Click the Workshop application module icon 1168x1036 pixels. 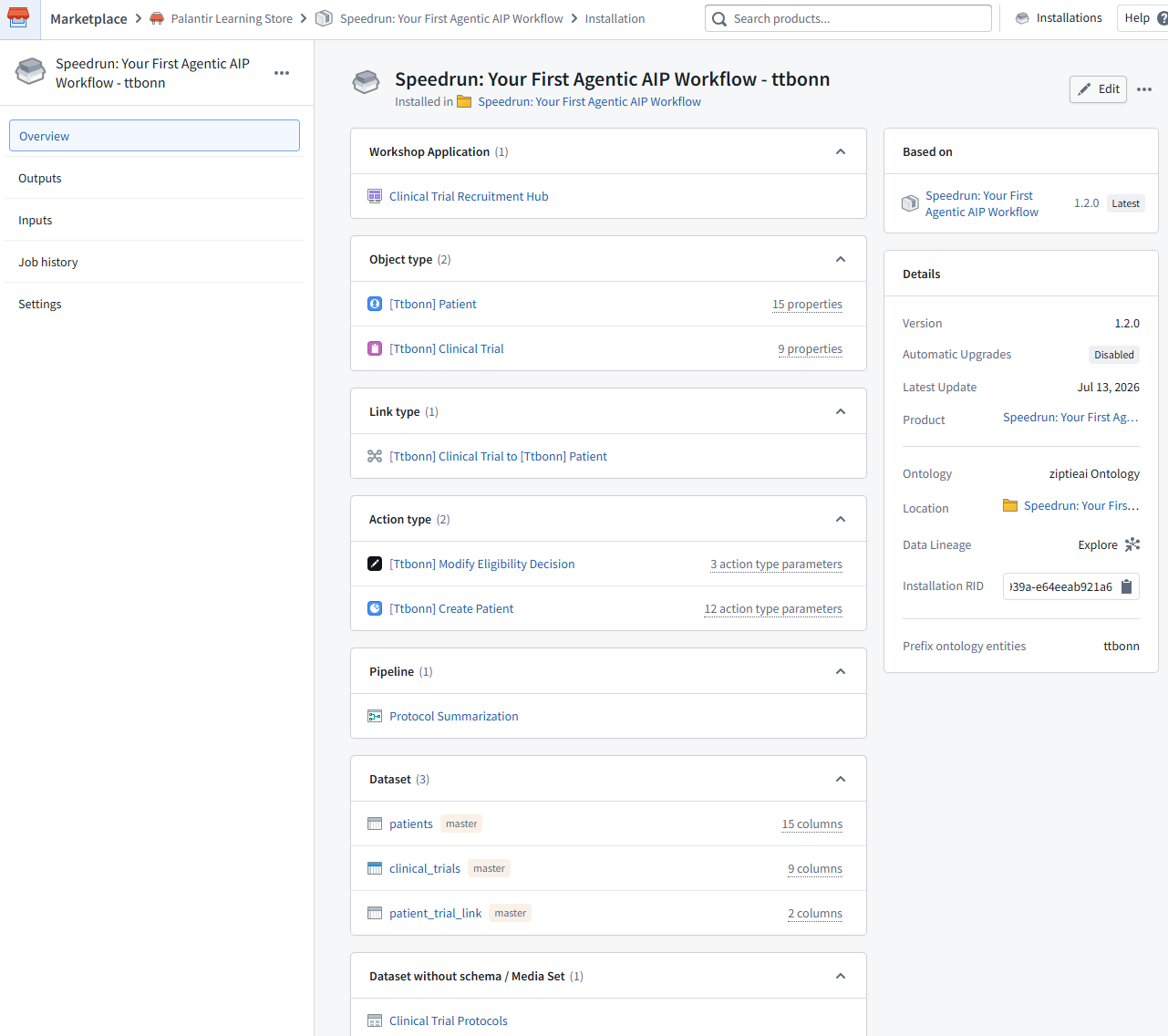(375, 196)
